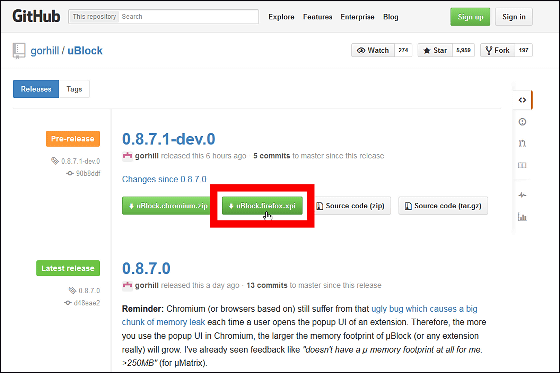Open the Explore page
This screenshot has height=373, width=560.
(281, 17)
